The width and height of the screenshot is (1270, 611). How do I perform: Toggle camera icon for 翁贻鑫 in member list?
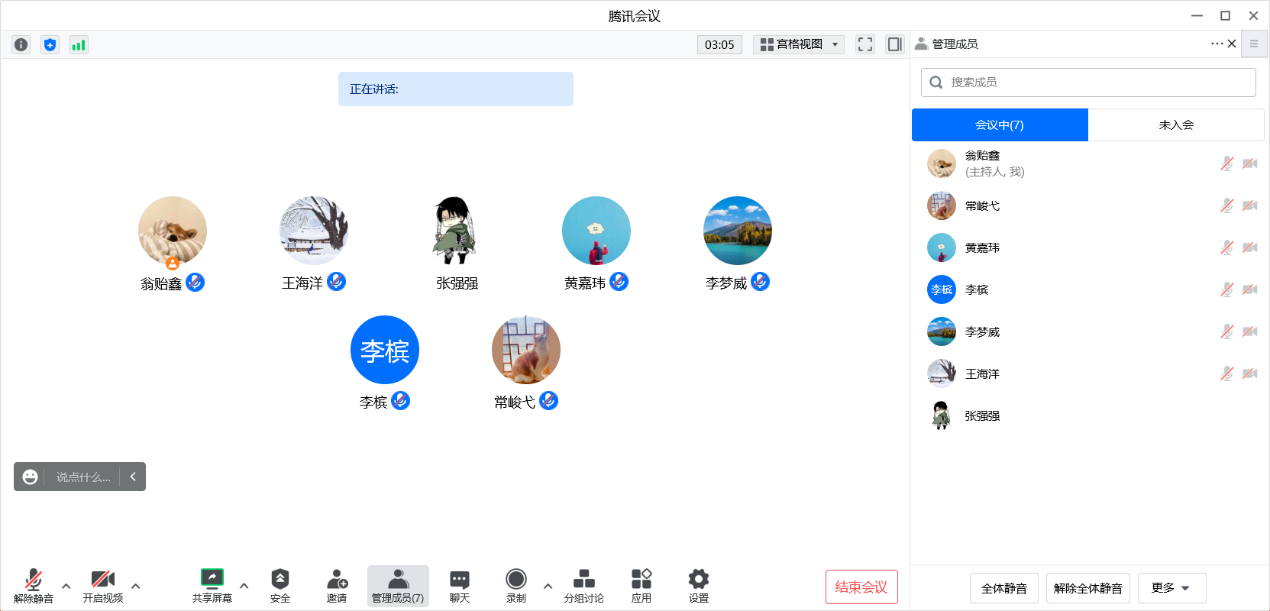(x=1249, y=164)
